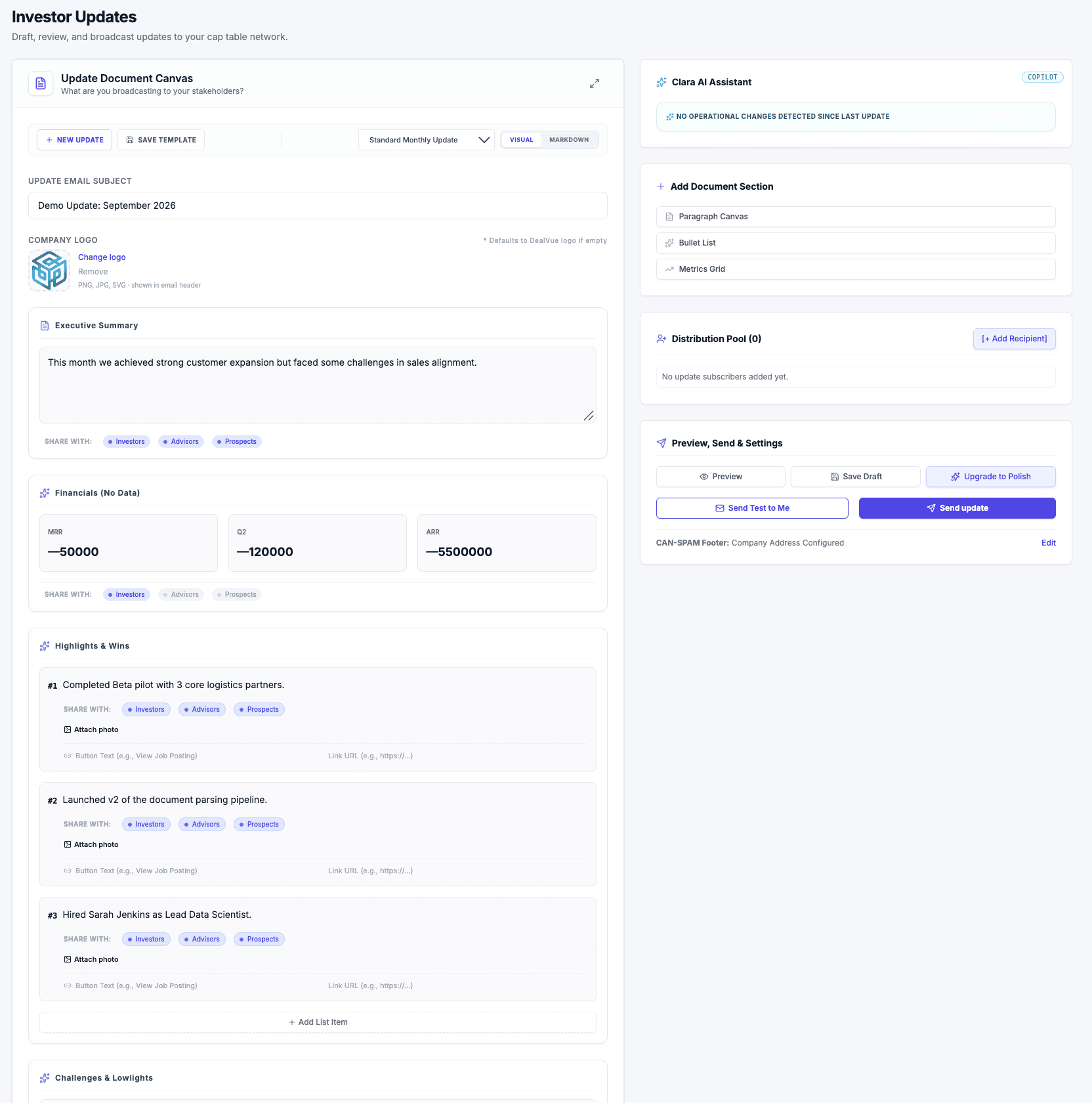Click Upgrade to Polish
The width and height of the screenshot is (1092, 1103).
991,477
